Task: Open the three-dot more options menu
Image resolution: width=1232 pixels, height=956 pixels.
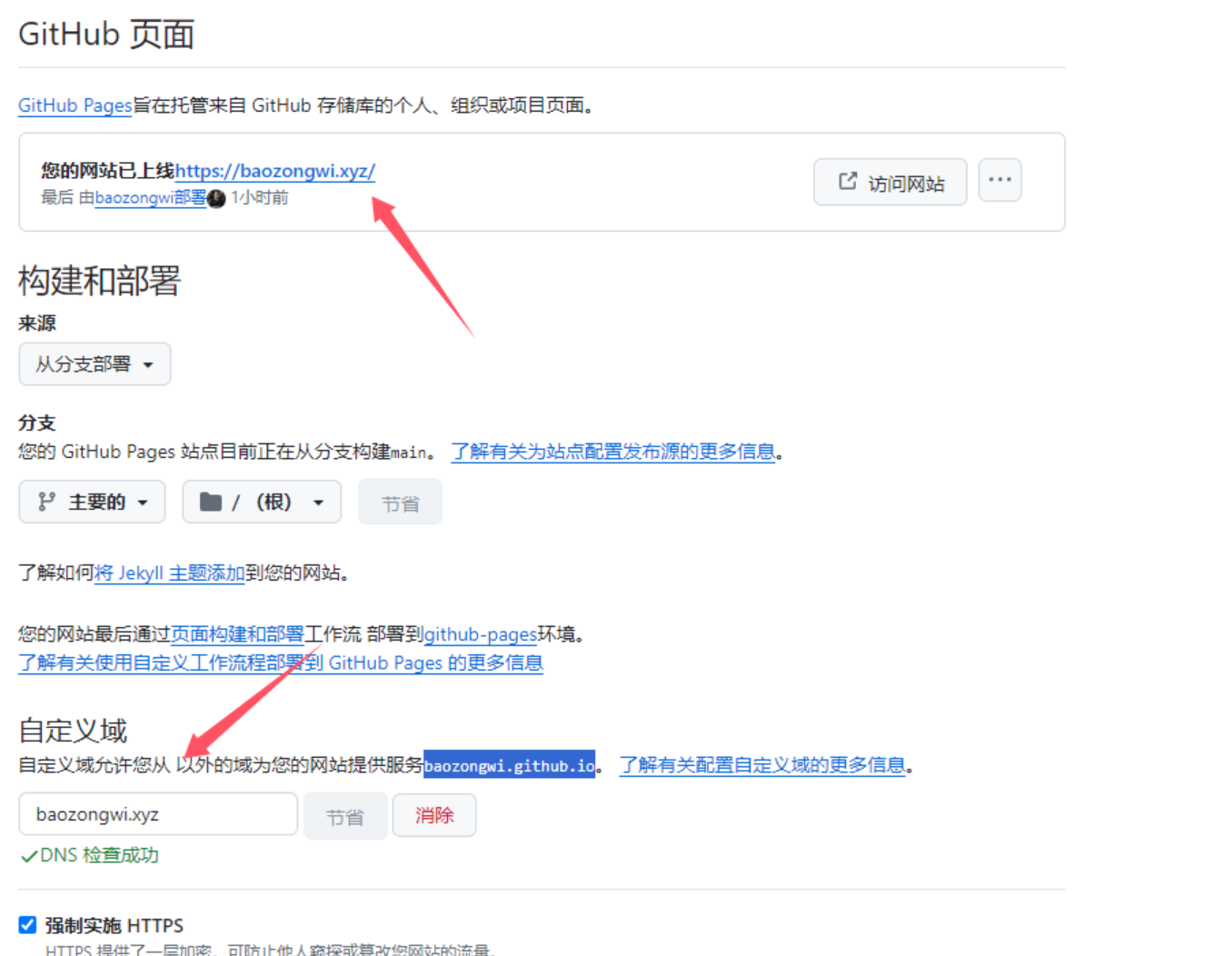Action: [x=999, y=180]
